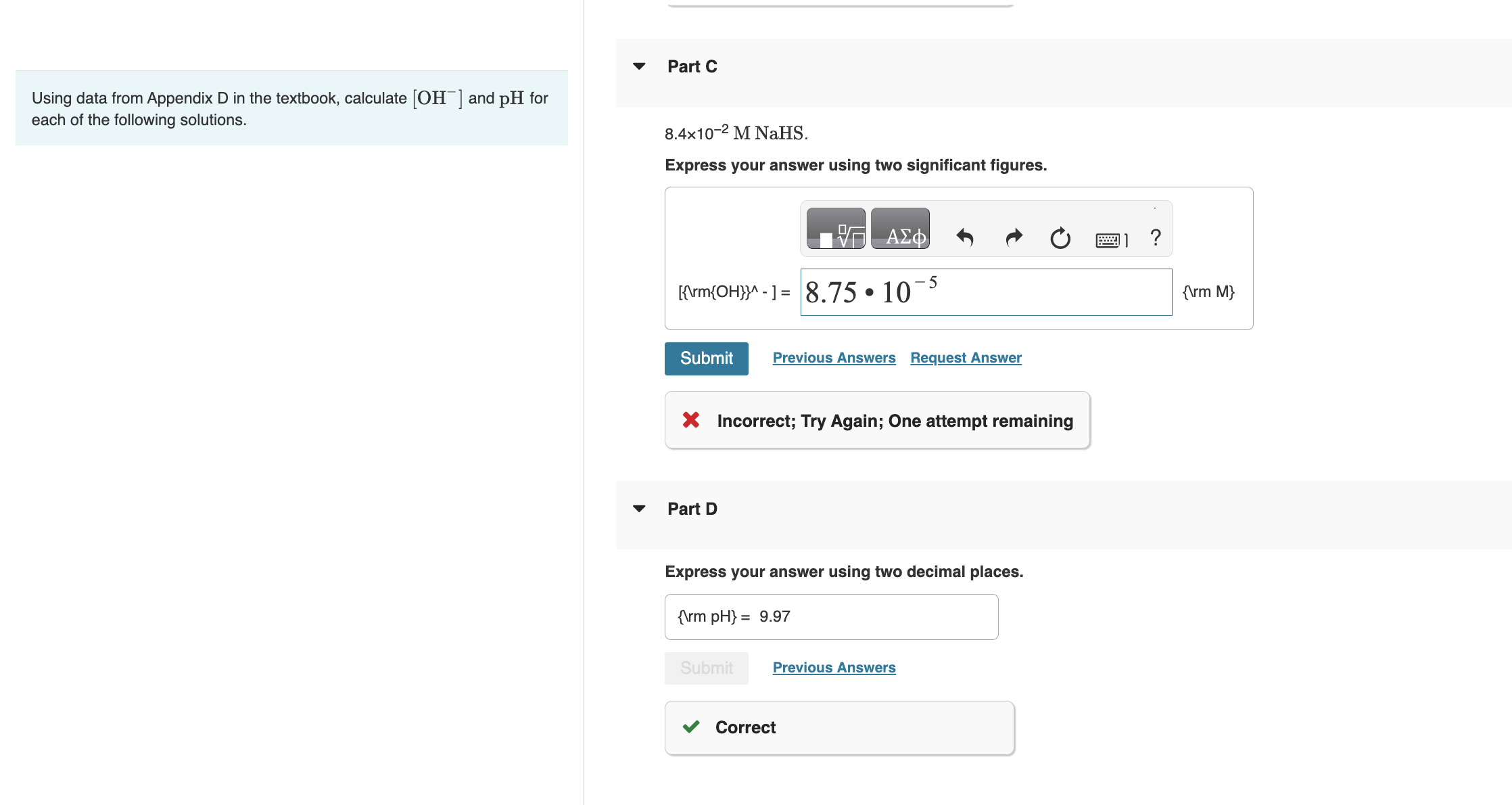View Previous Answers for Part D
Screen dimensions: 1512x805
coord(833,667)
